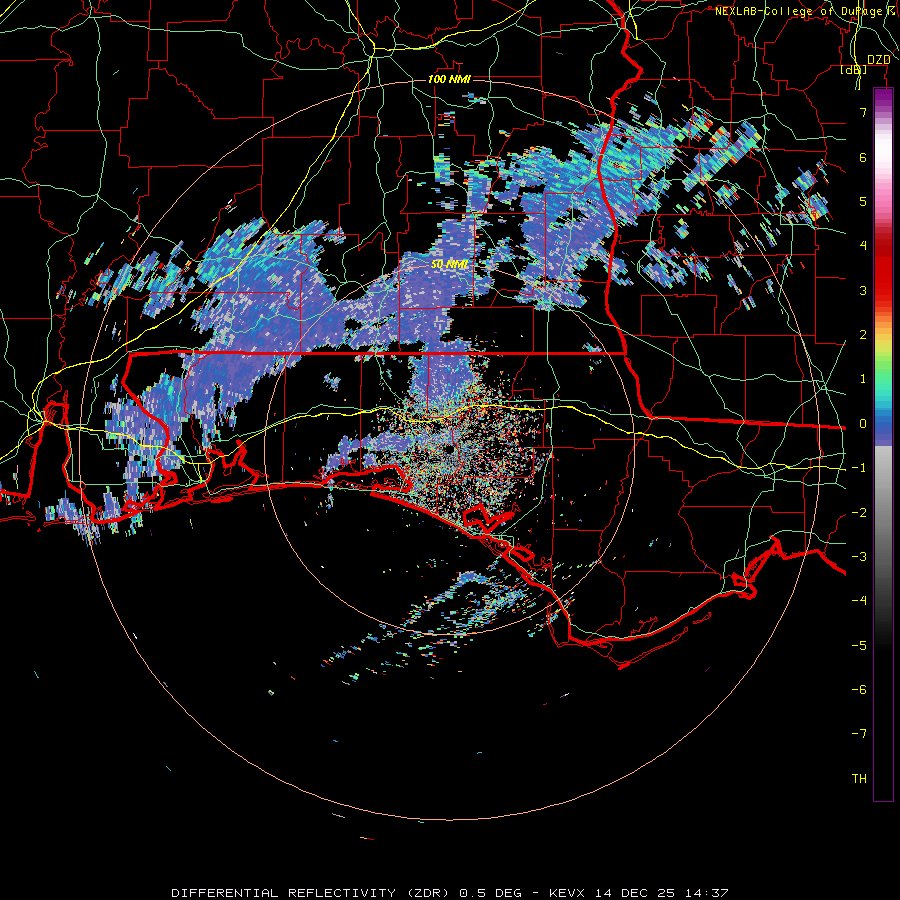Viewport: 900px width, 900px height.
Task: Click the Differential Reflectivity (ZDR) caption text
Action: tap(449, 893)
